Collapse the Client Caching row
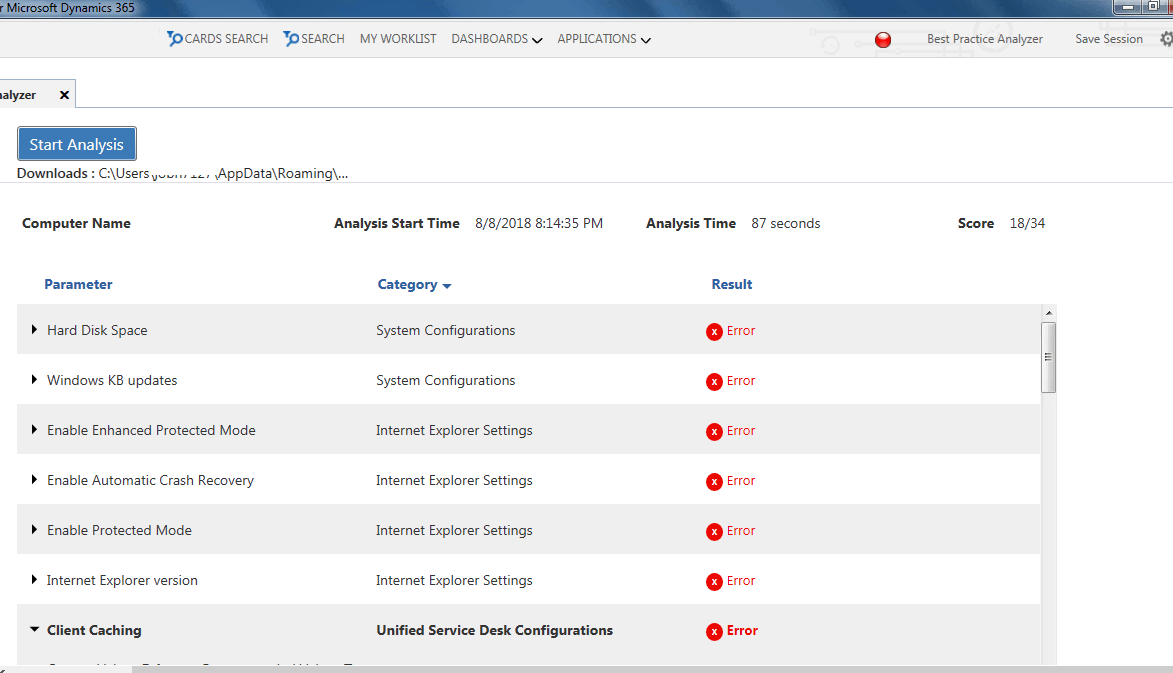The width and height of the screenshot is (1173, 673). tap(34, 630)
